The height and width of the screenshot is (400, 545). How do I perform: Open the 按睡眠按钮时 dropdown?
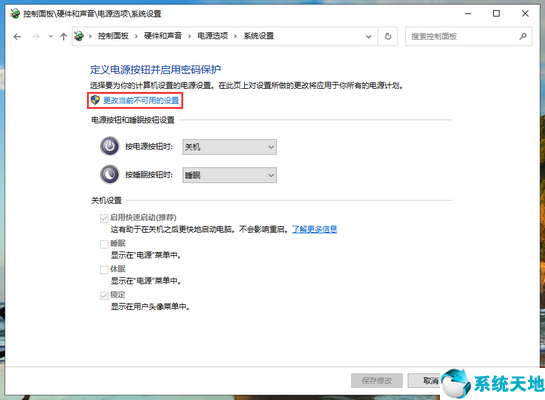click(229, 175)
